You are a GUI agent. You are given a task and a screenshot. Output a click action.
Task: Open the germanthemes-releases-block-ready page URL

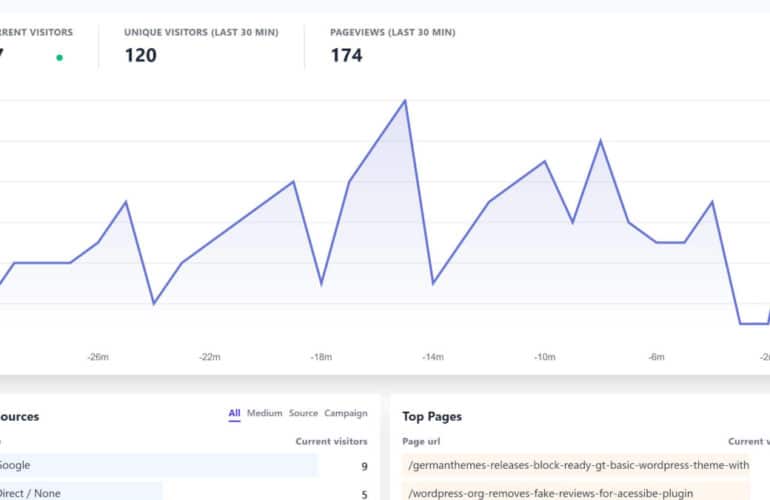click(x=578, y=465)
